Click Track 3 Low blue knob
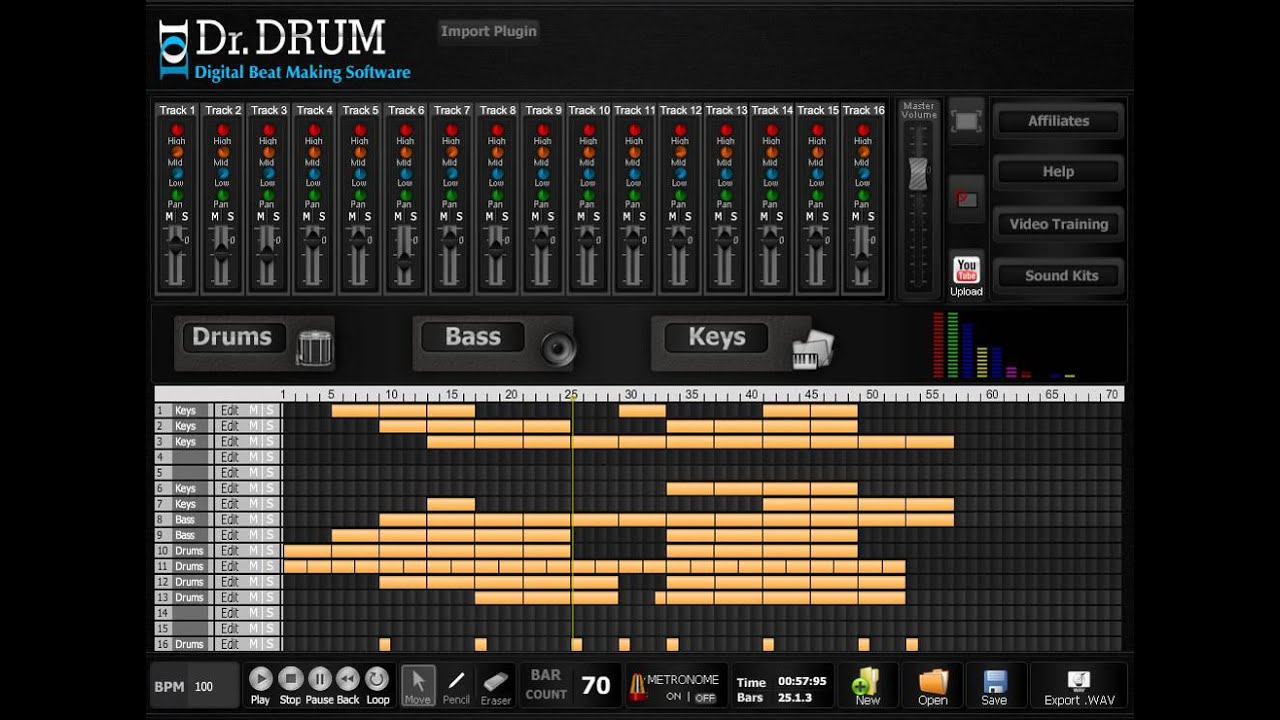Image resolution: width=1280 pixels, height=720 pixels. coord(268,173)
